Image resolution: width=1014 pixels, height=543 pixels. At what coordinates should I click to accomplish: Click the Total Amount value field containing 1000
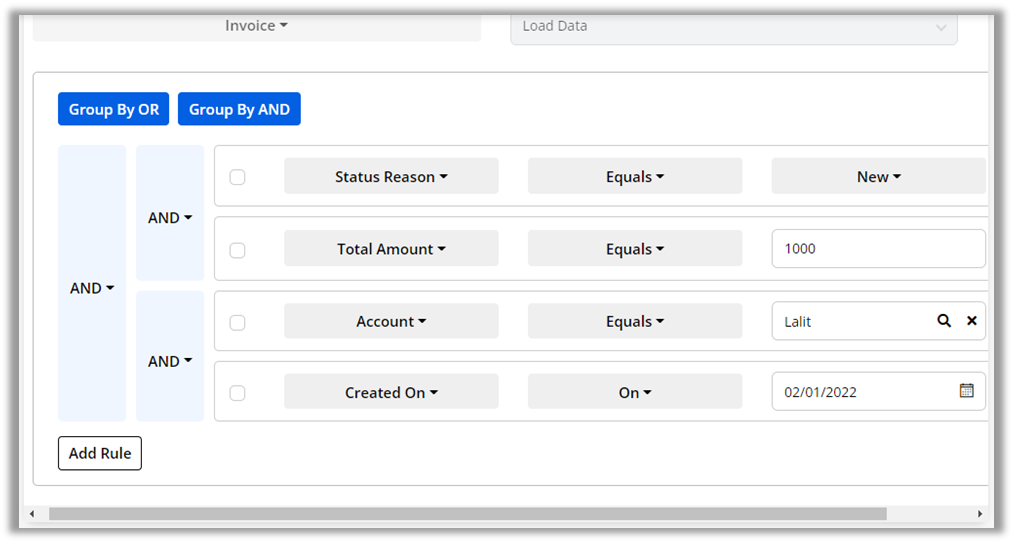[x=878, y=249]
